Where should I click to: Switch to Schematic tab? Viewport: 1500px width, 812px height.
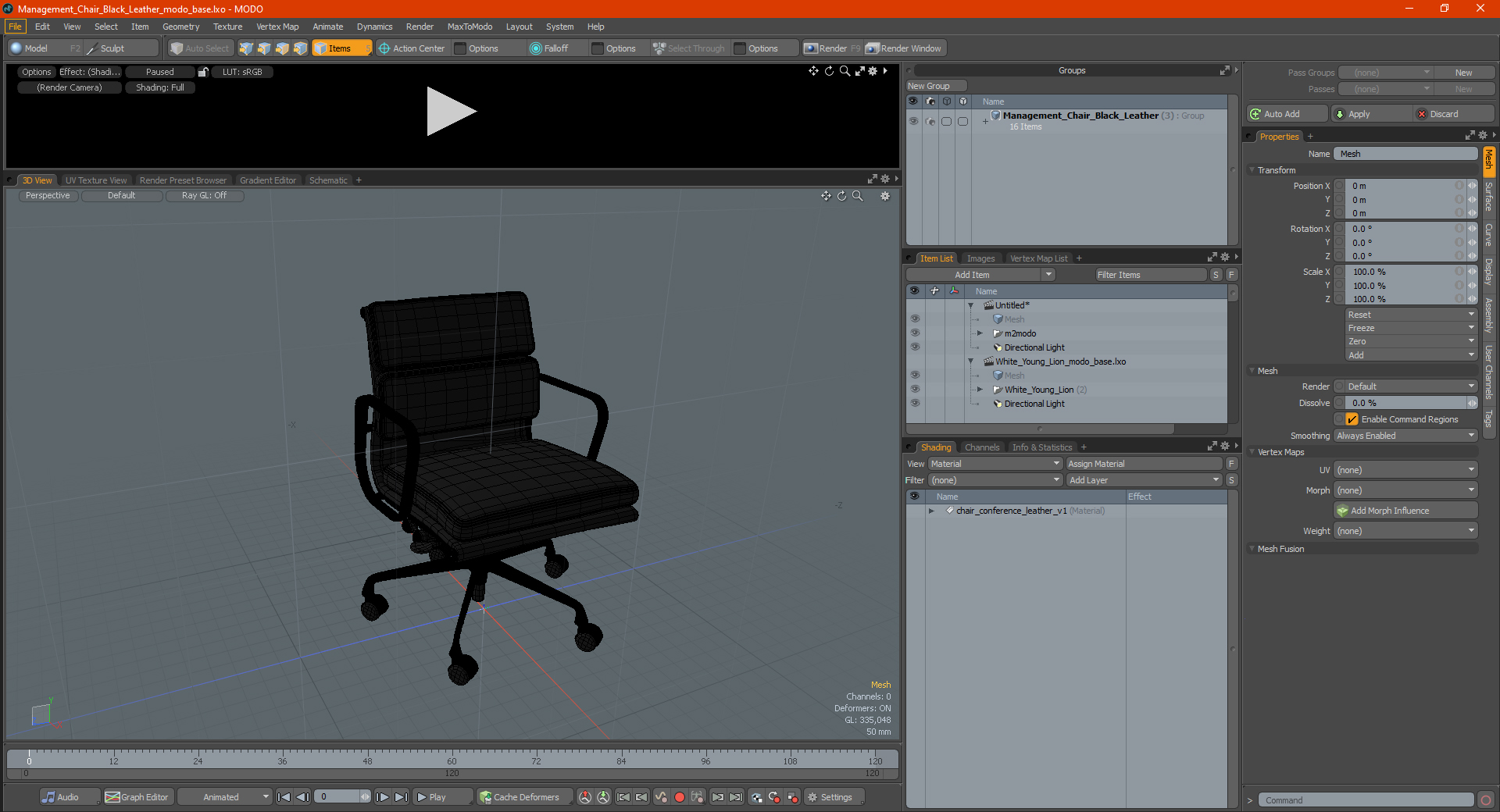(328, 180)
